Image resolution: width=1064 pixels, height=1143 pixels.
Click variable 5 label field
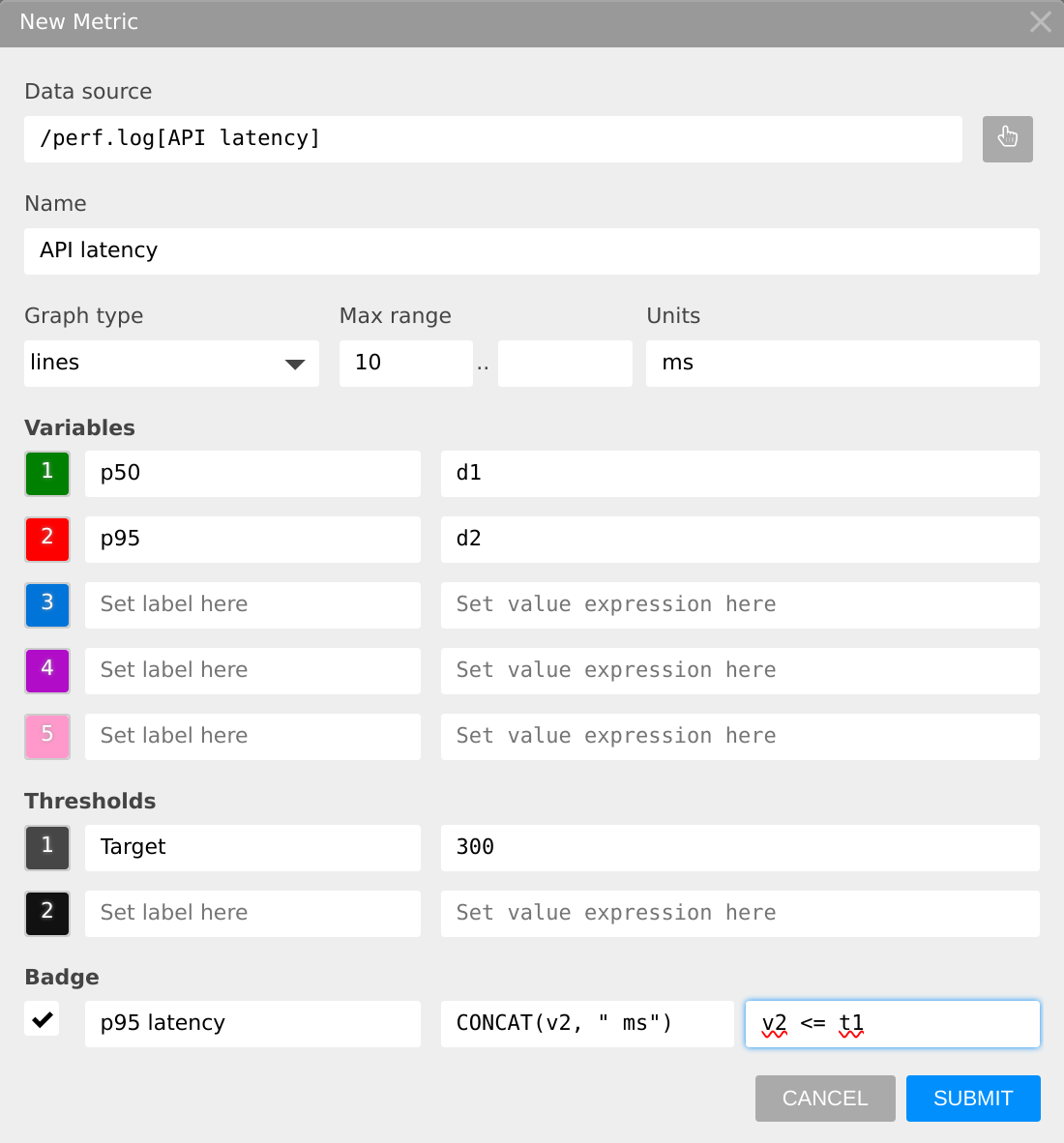pyautogui.click(x=252, y=736)
